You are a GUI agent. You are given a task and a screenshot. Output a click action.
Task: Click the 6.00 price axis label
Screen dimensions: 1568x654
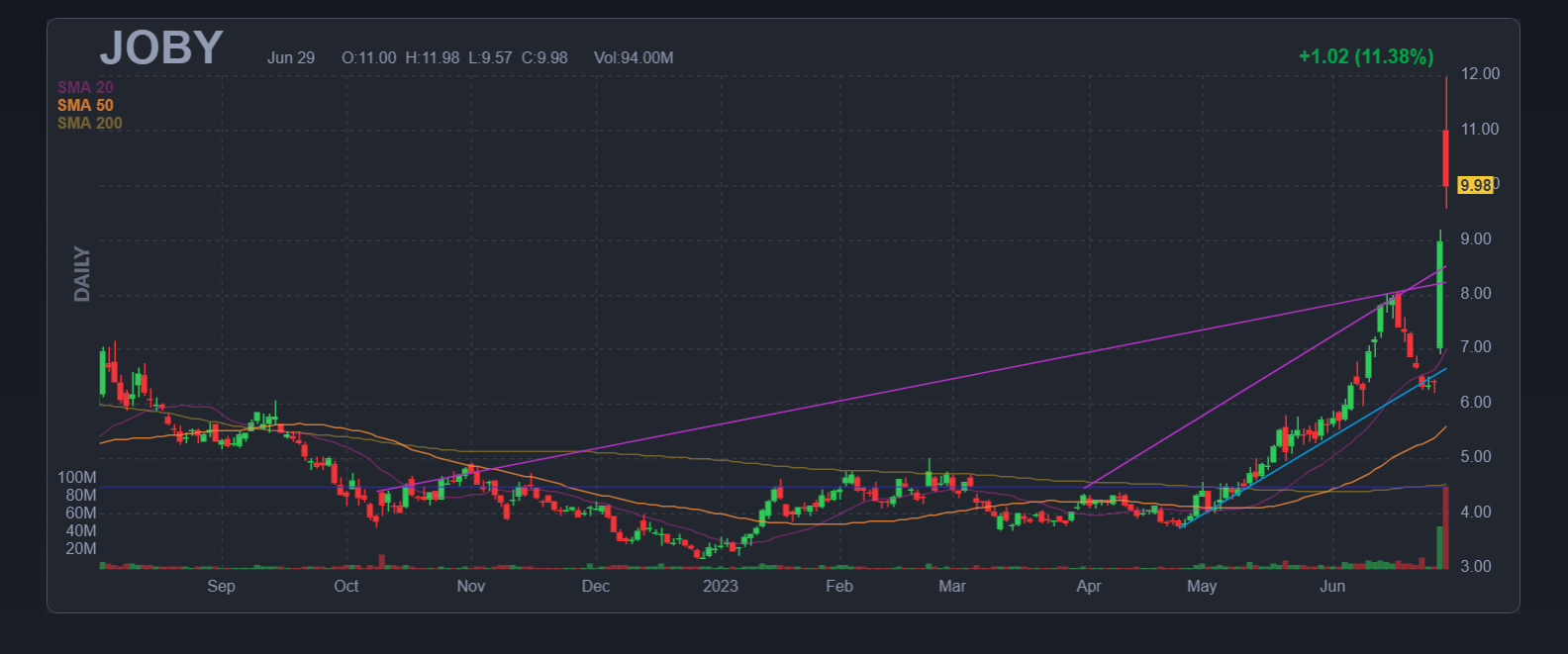coord(1476,403)
